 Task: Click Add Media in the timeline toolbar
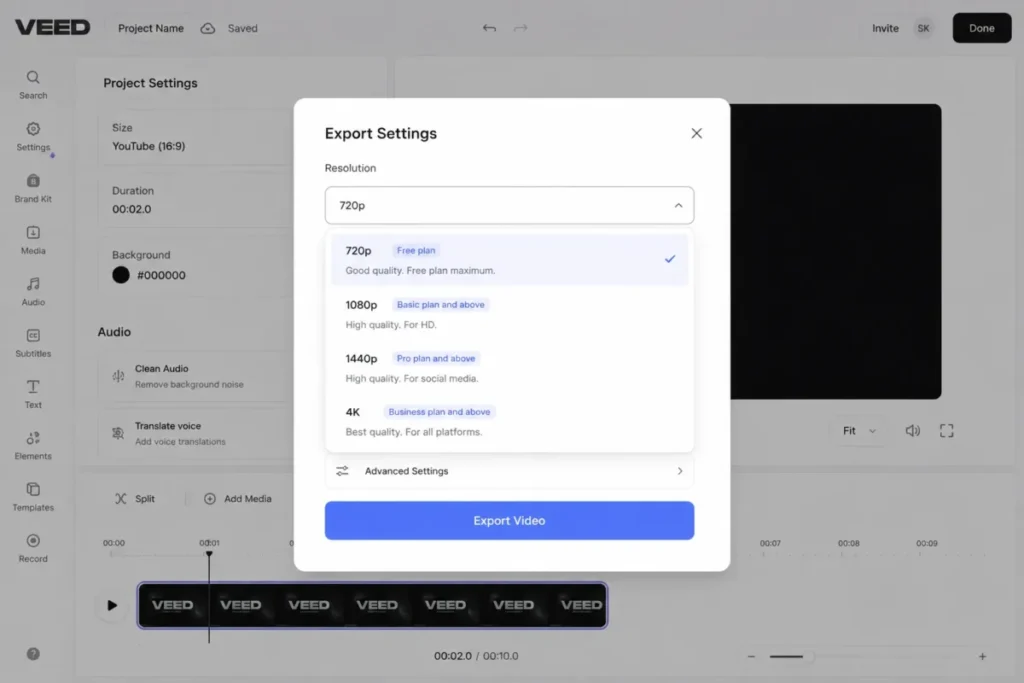(238, 498)
